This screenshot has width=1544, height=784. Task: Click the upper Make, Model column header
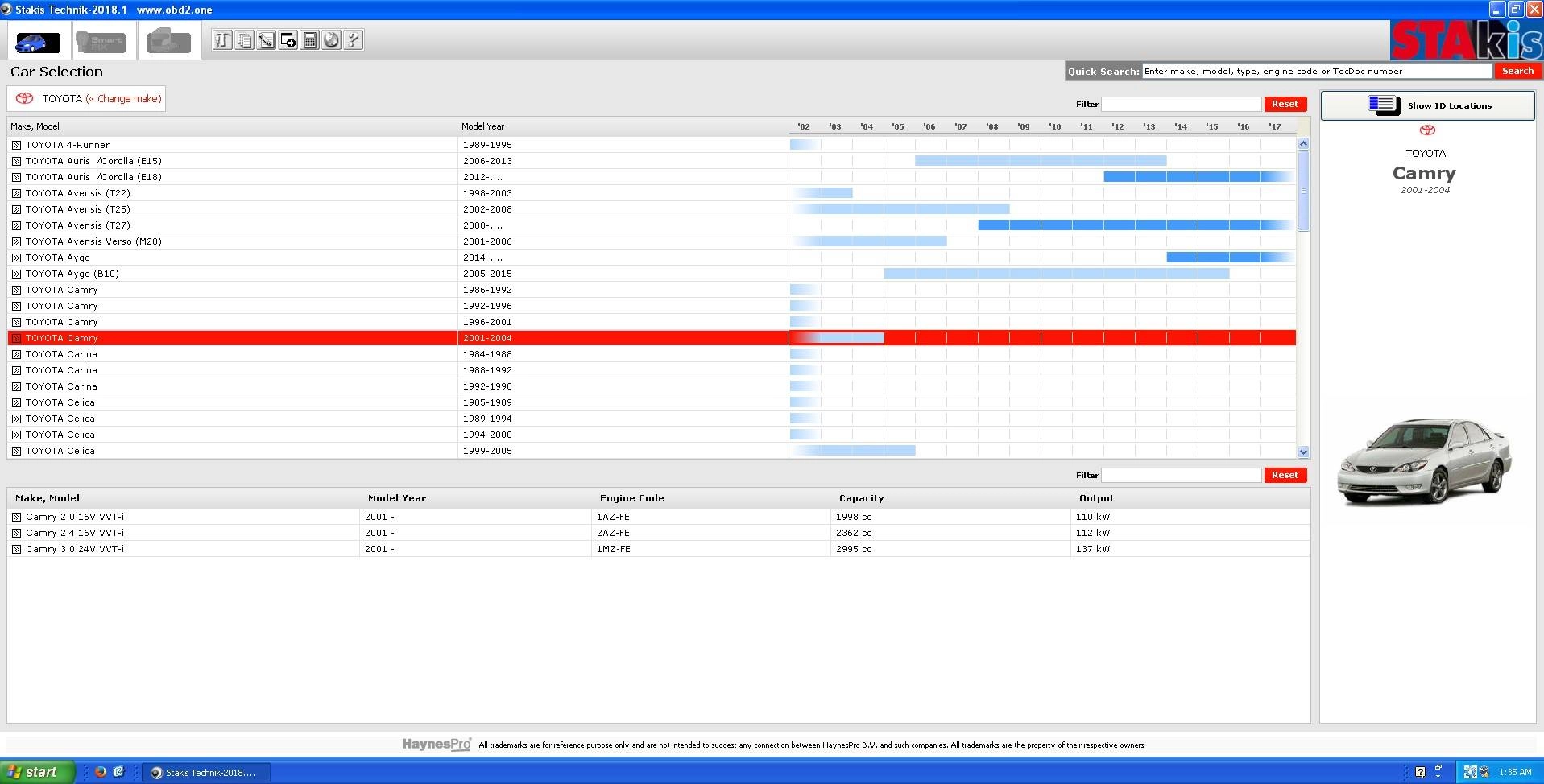pos(35,126)
